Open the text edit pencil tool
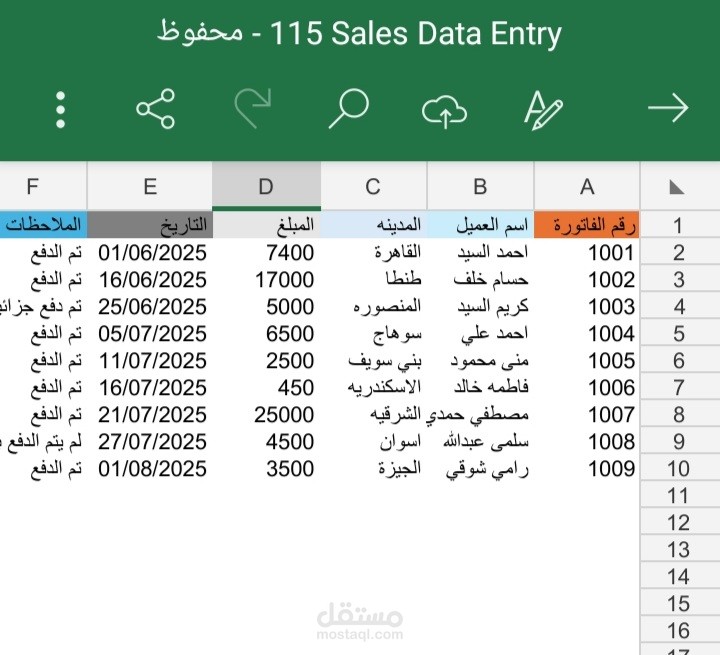Image resolution: width=720 pixels, height=655 pixels. tap(544, 110)
